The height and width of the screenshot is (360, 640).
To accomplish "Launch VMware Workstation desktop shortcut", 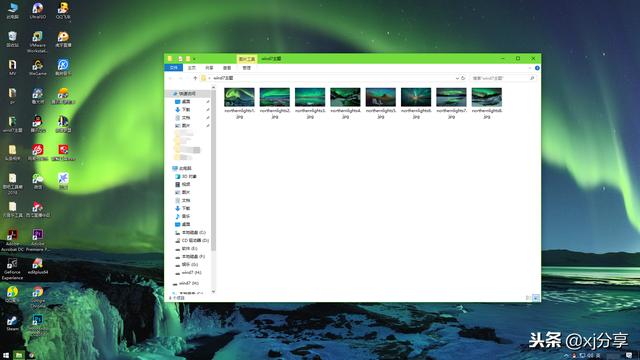I will (x=38, y=42).
